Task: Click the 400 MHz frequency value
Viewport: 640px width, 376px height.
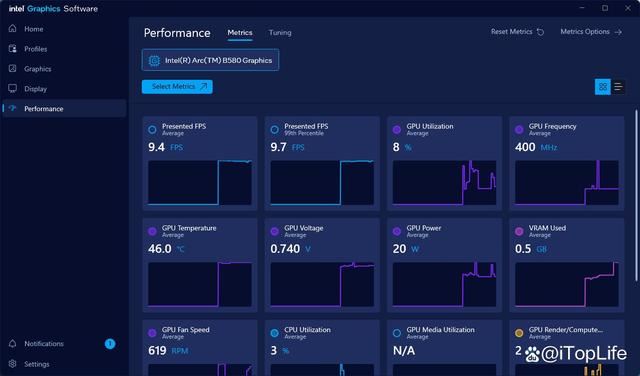Action: [536, 147]
